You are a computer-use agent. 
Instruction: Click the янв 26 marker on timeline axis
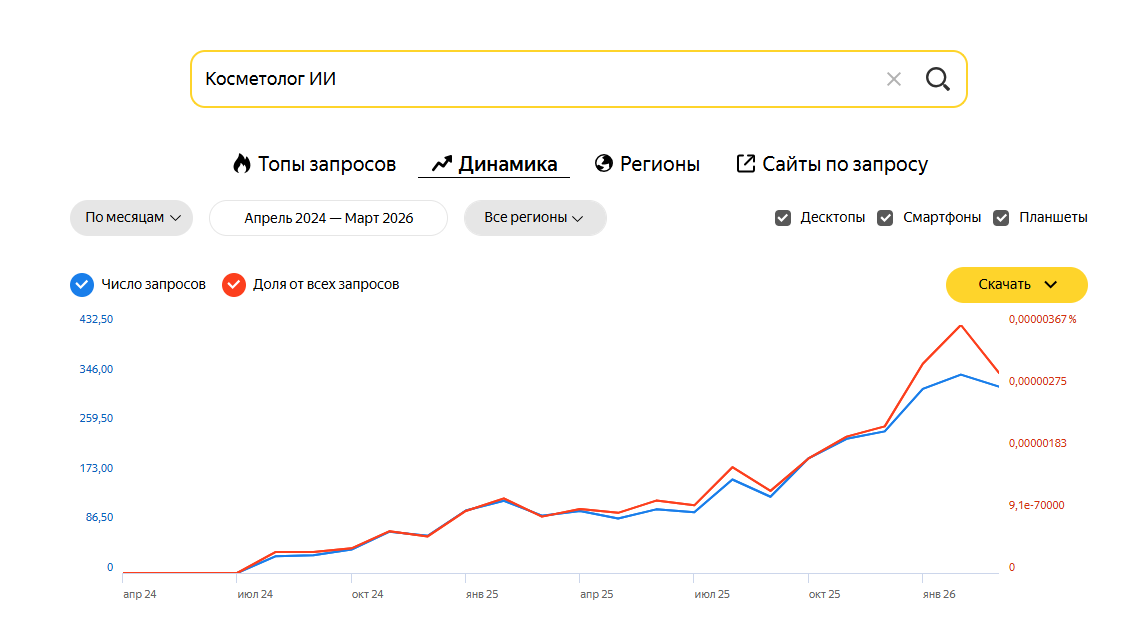pyautogui.click(x=939, y=594)
